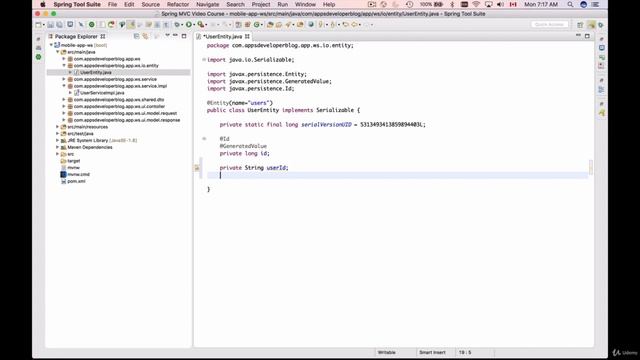This screenshot has width=640, height=360.
Task: Collapse the src/main/java source folder
Action: tap(58, 52)
